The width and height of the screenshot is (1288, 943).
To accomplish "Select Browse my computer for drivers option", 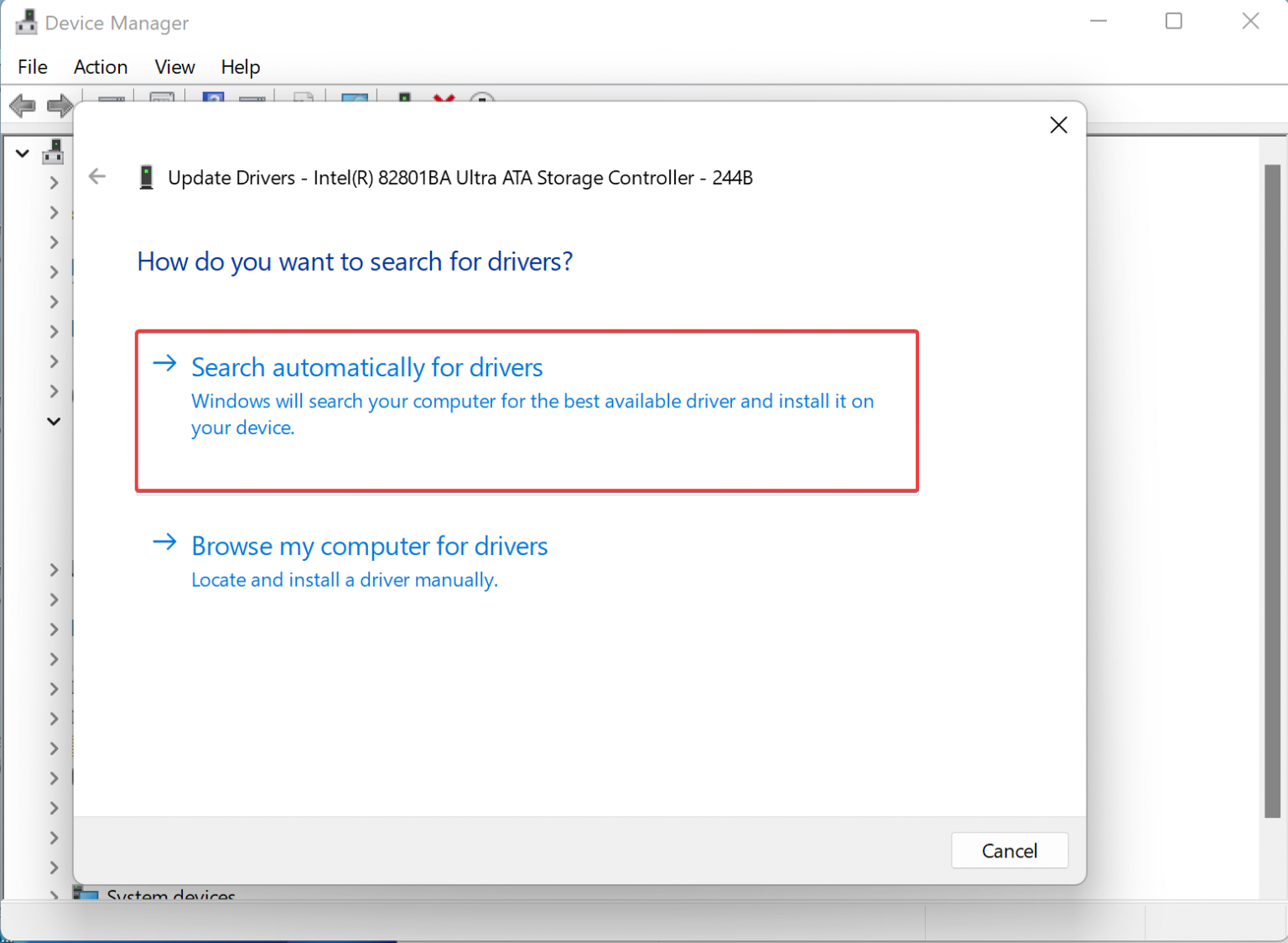I will point(370,546).
